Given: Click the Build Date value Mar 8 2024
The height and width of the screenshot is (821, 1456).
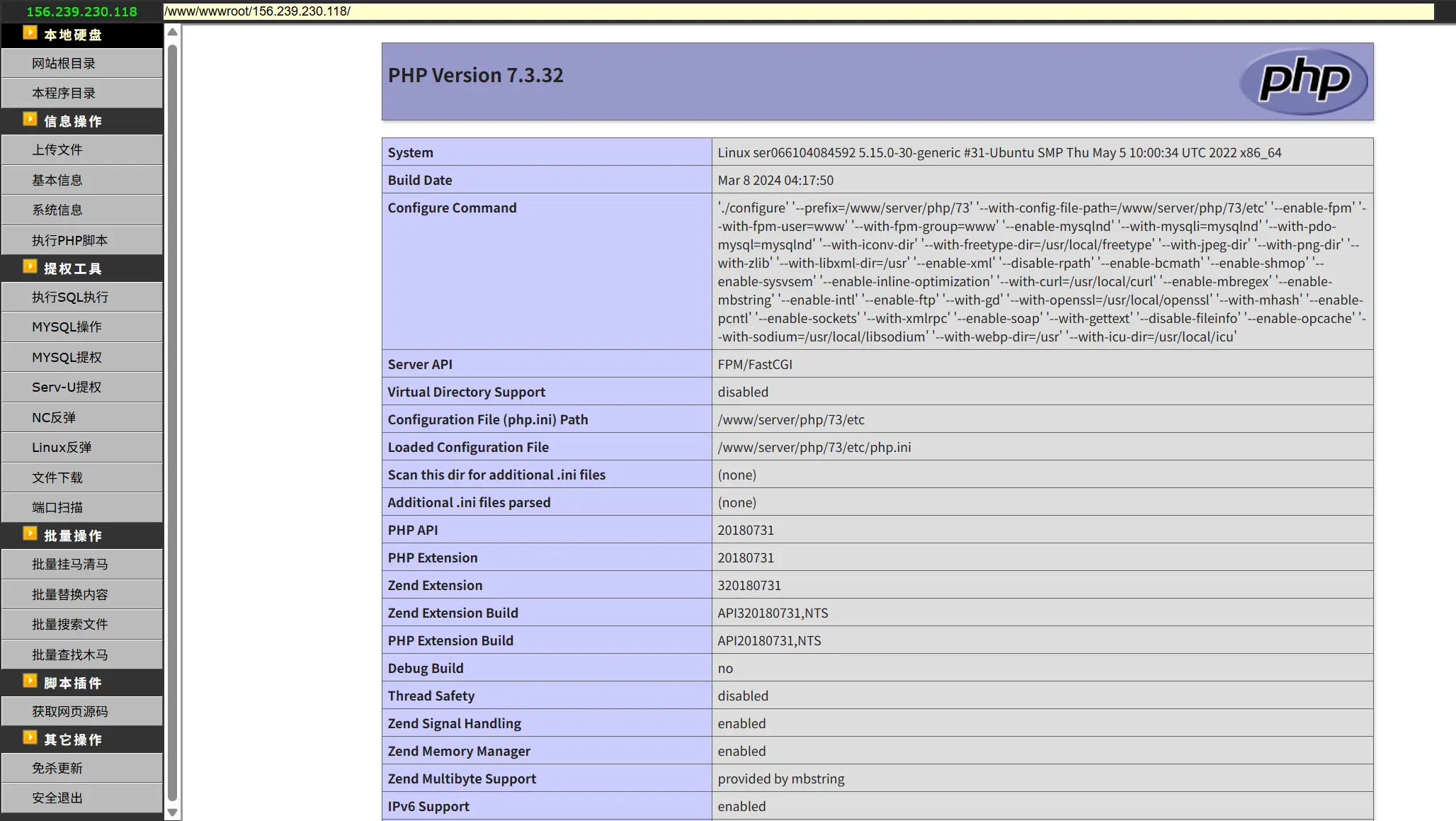Looking at the screenshot, I should pyautogui.click(x=775, y=180).
